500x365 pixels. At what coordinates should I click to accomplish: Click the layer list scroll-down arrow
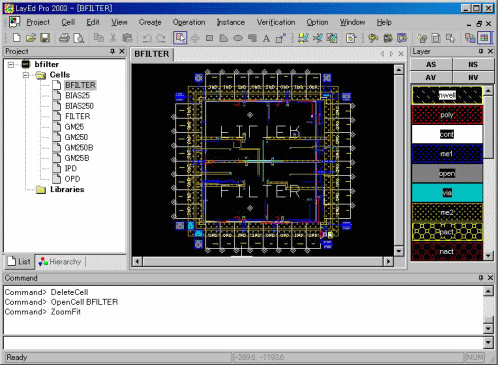[488, 256]
